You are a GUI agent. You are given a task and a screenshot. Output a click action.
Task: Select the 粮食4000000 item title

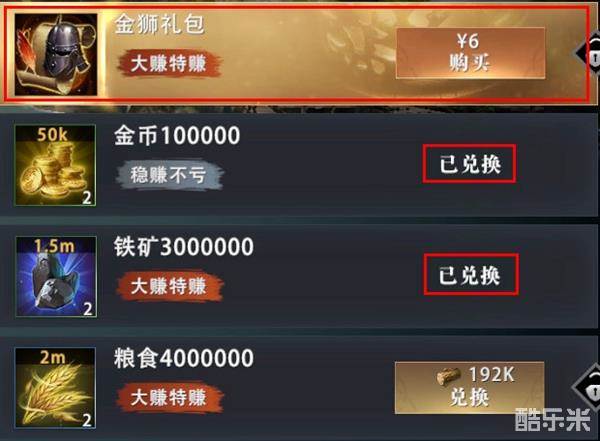point(184,358)
